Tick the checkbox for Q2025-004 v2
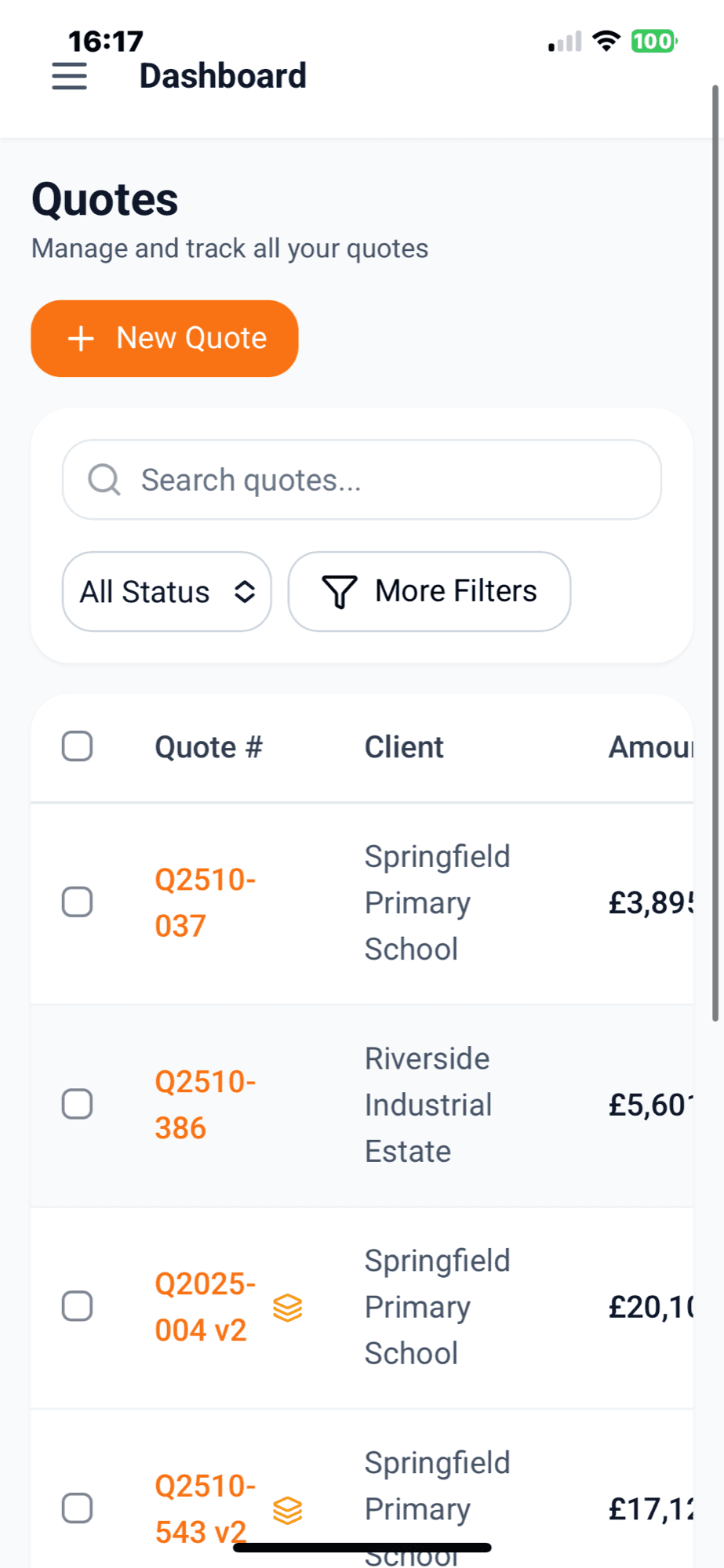Image resolution: width=724 pixels, height=1568 pixels. click(x=78, y=1306)
